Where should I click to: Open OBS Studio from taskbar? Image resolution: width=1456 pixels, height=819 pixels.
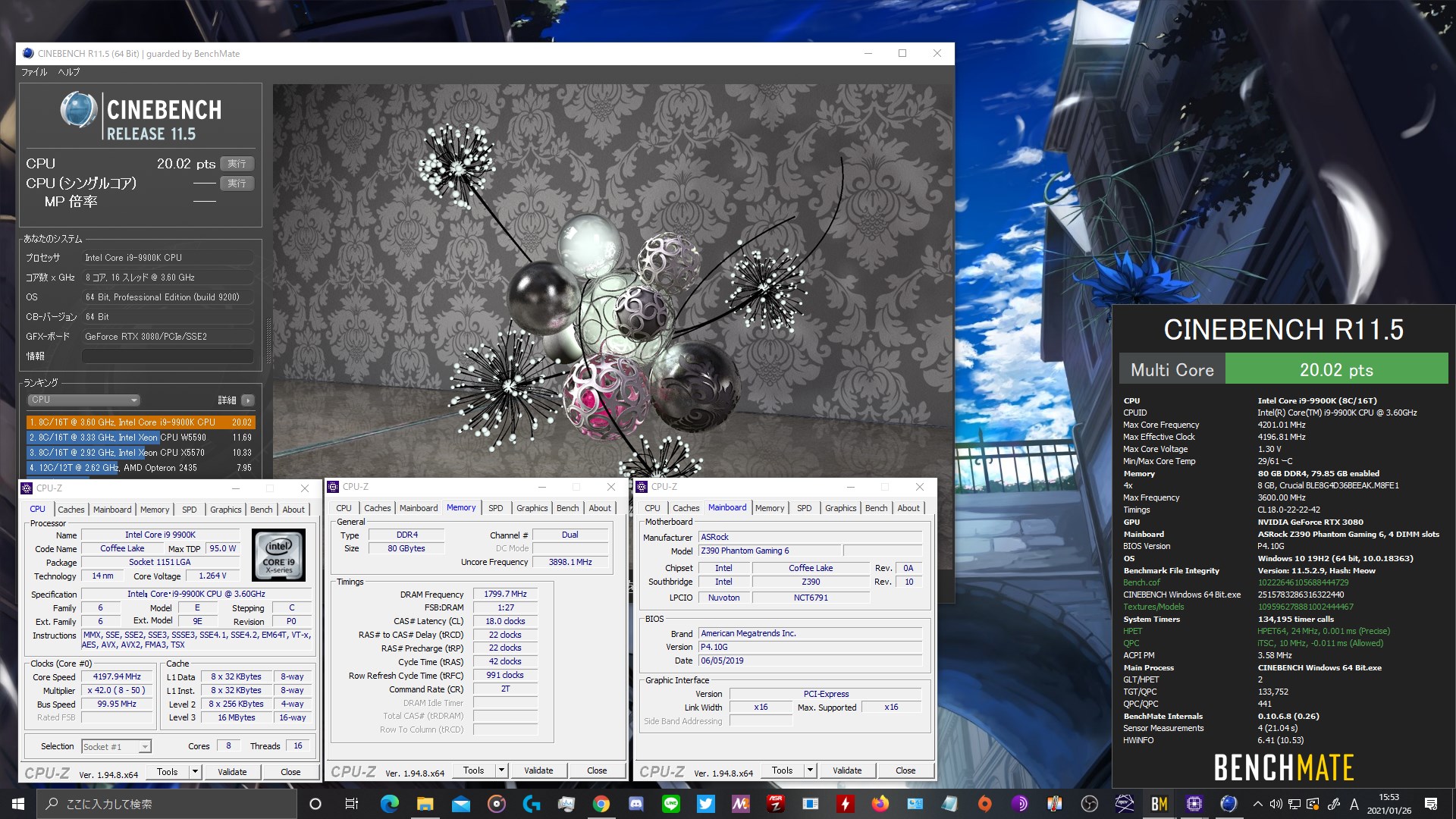(x=1090, y=804)
